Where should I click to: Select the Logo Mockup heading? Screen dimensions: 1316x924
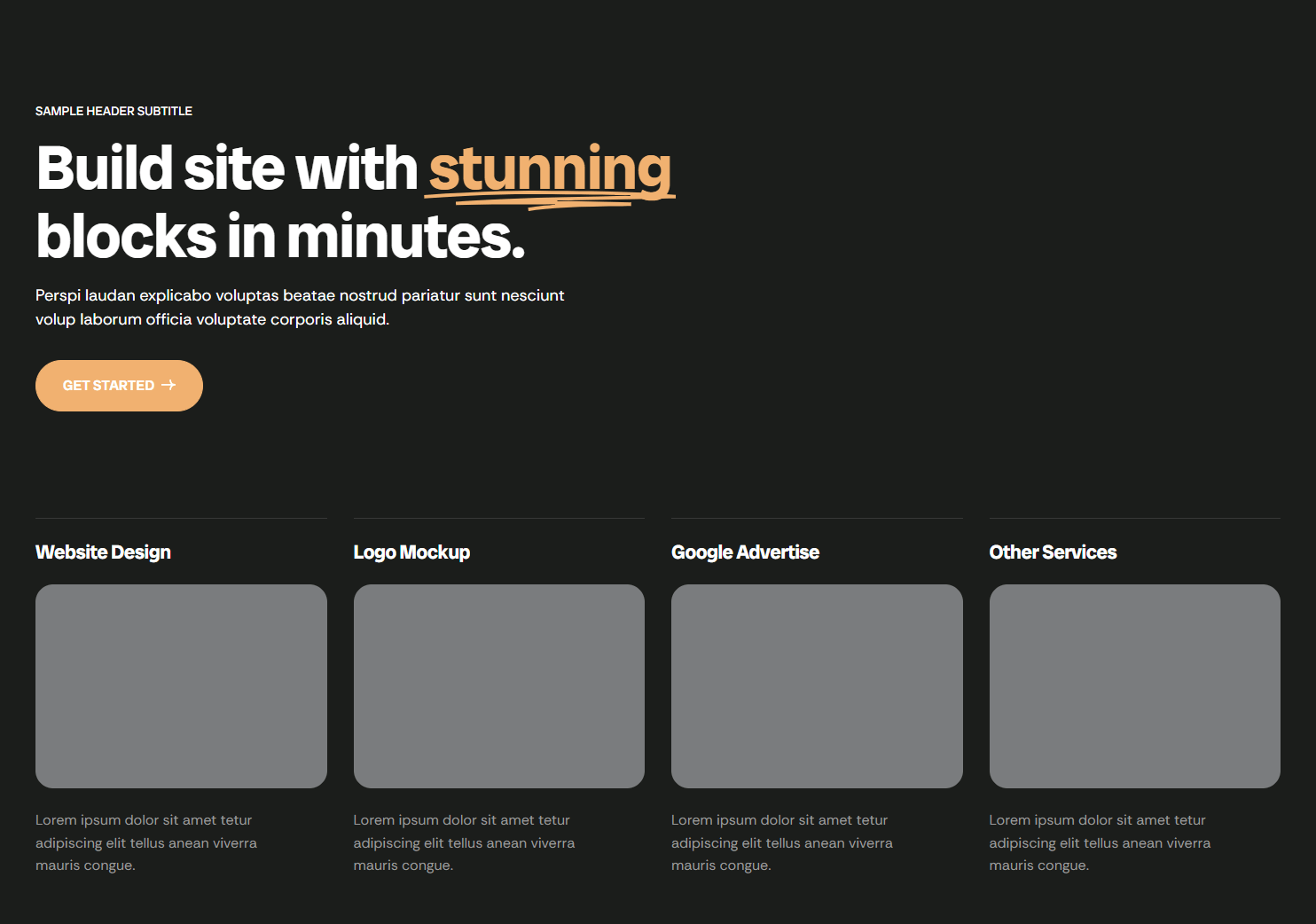click(411, 552)
